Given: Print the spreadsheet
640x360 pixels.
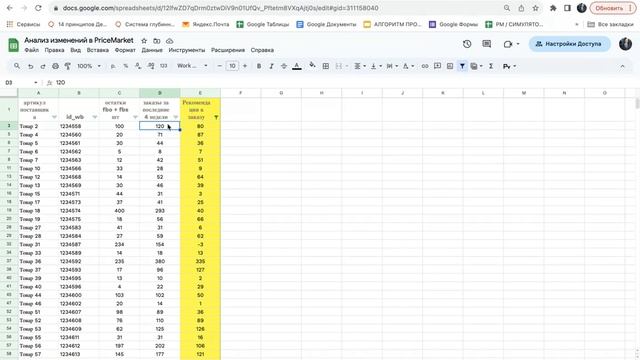Looking at the screenshot, I should pyautogui.click(x=55, y=66).
